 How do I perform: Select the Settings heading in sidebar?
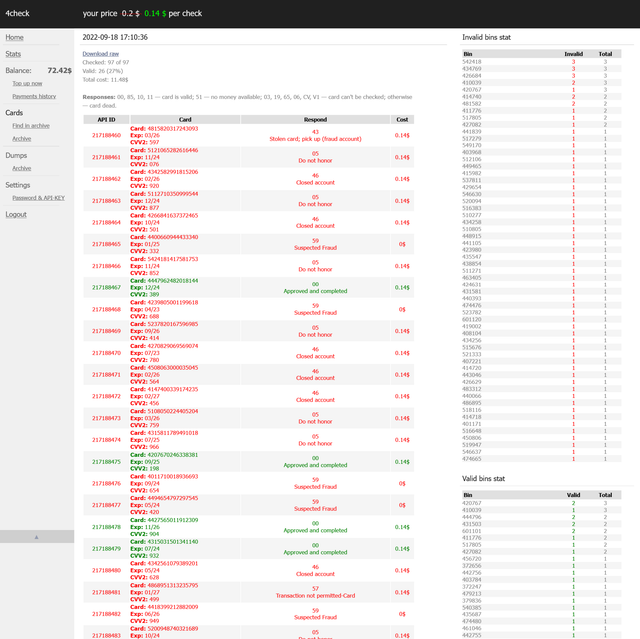tap(18, 185)
